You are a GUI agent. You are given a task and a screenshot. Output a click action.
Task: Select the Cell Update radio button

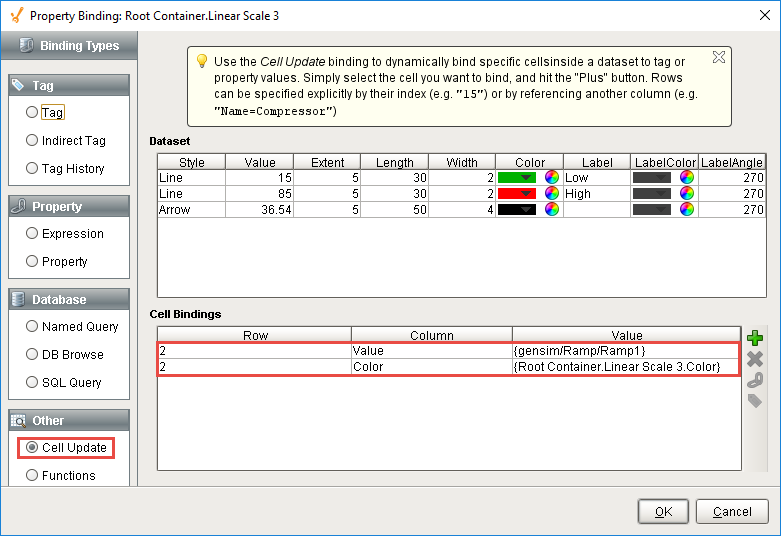32,447
